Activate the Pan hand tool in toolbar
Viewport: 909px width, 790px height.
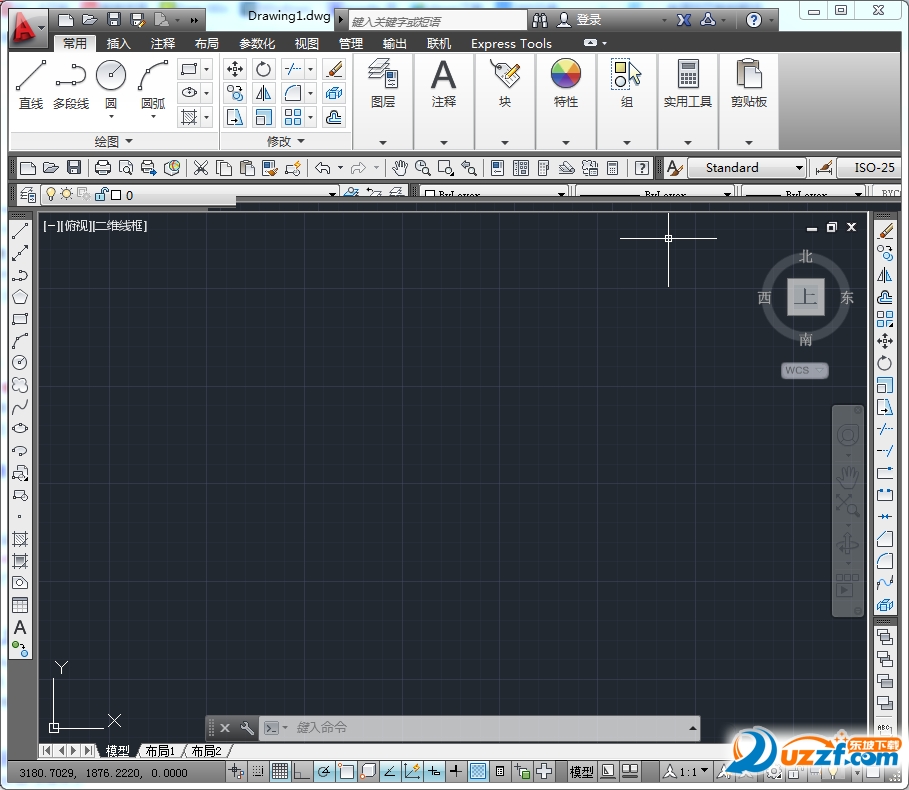(400, 168)
